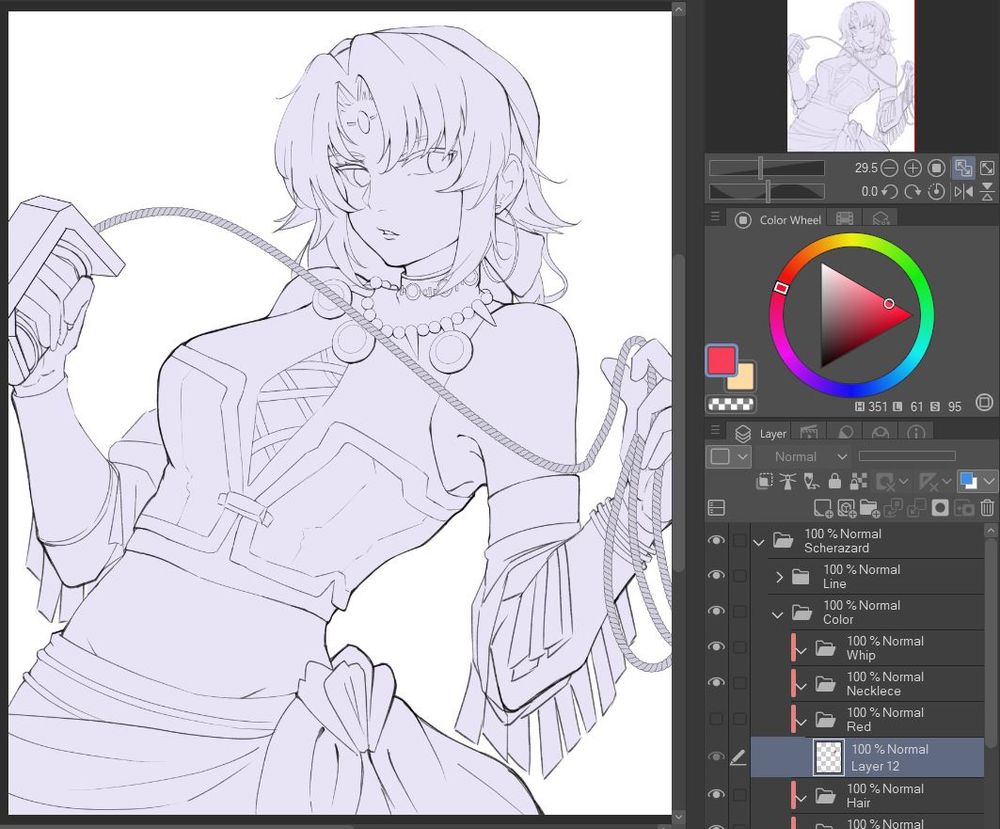This screenshot has height=829, width=1000.
Task: Toggle the blue layer color icon
Action: [x=968, y=481]
